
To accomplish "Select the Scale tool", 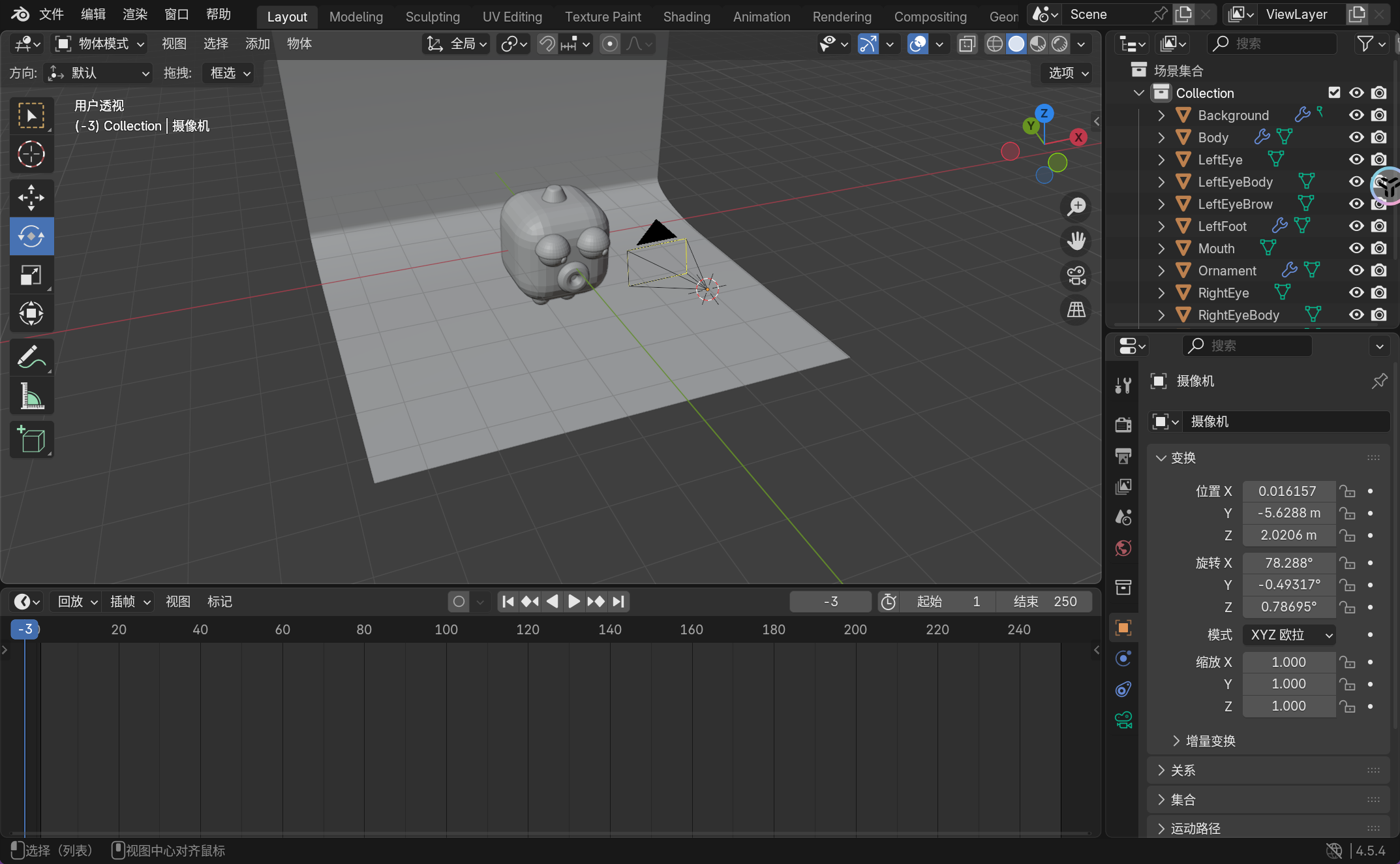I will (31, 275).
